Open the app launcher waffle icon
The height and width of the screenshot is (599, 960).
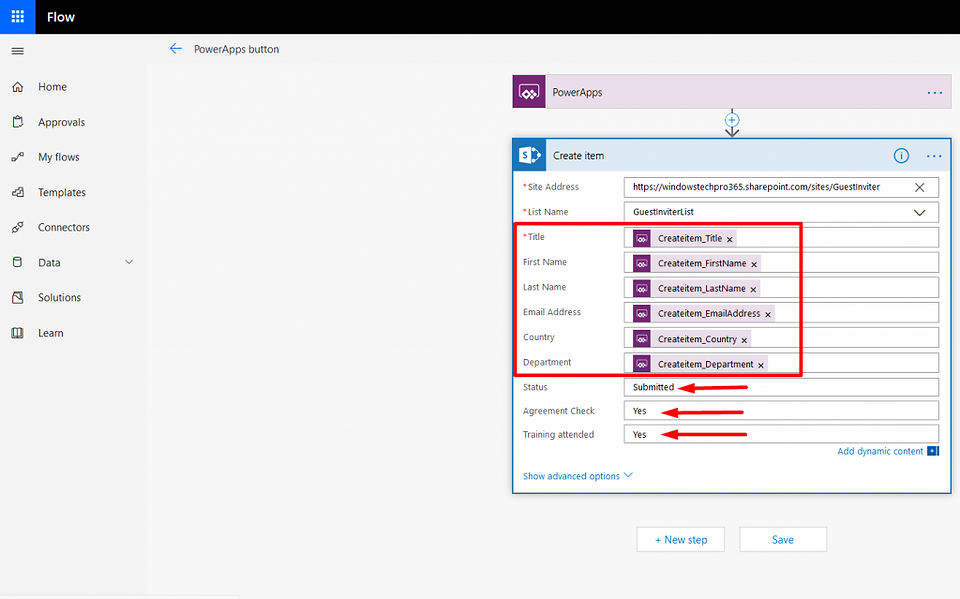(17, 17)
